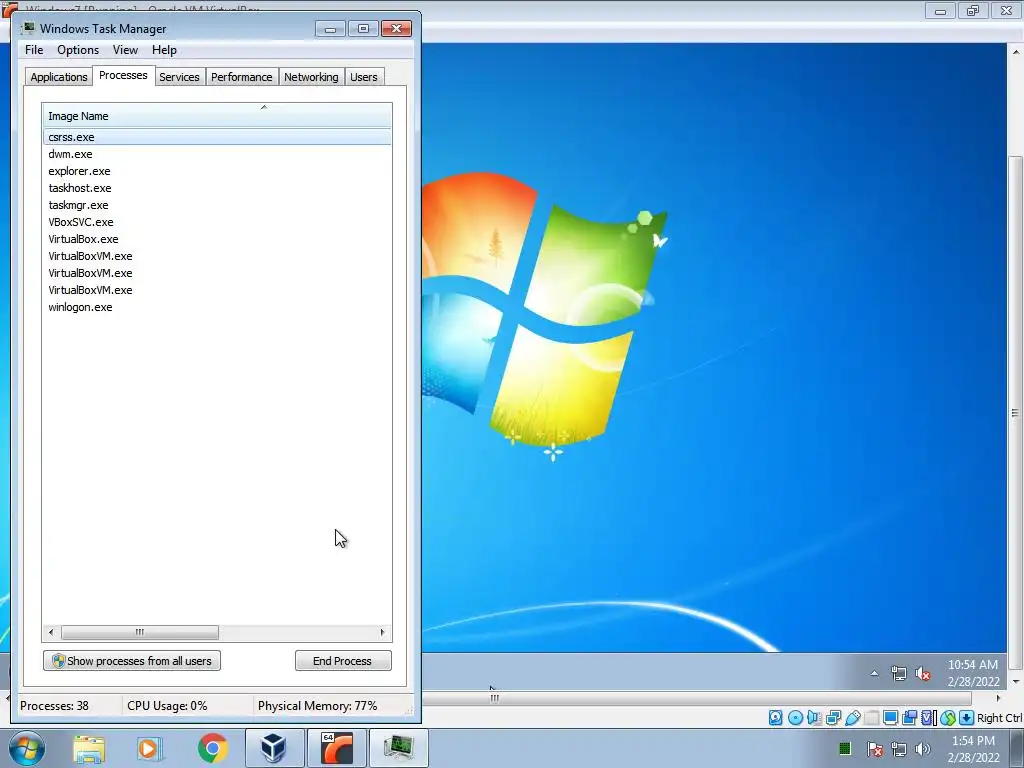This screenshot has width=1024, height=768.
Task: Click the muted volume icon in guest tray
Action: 923,673
